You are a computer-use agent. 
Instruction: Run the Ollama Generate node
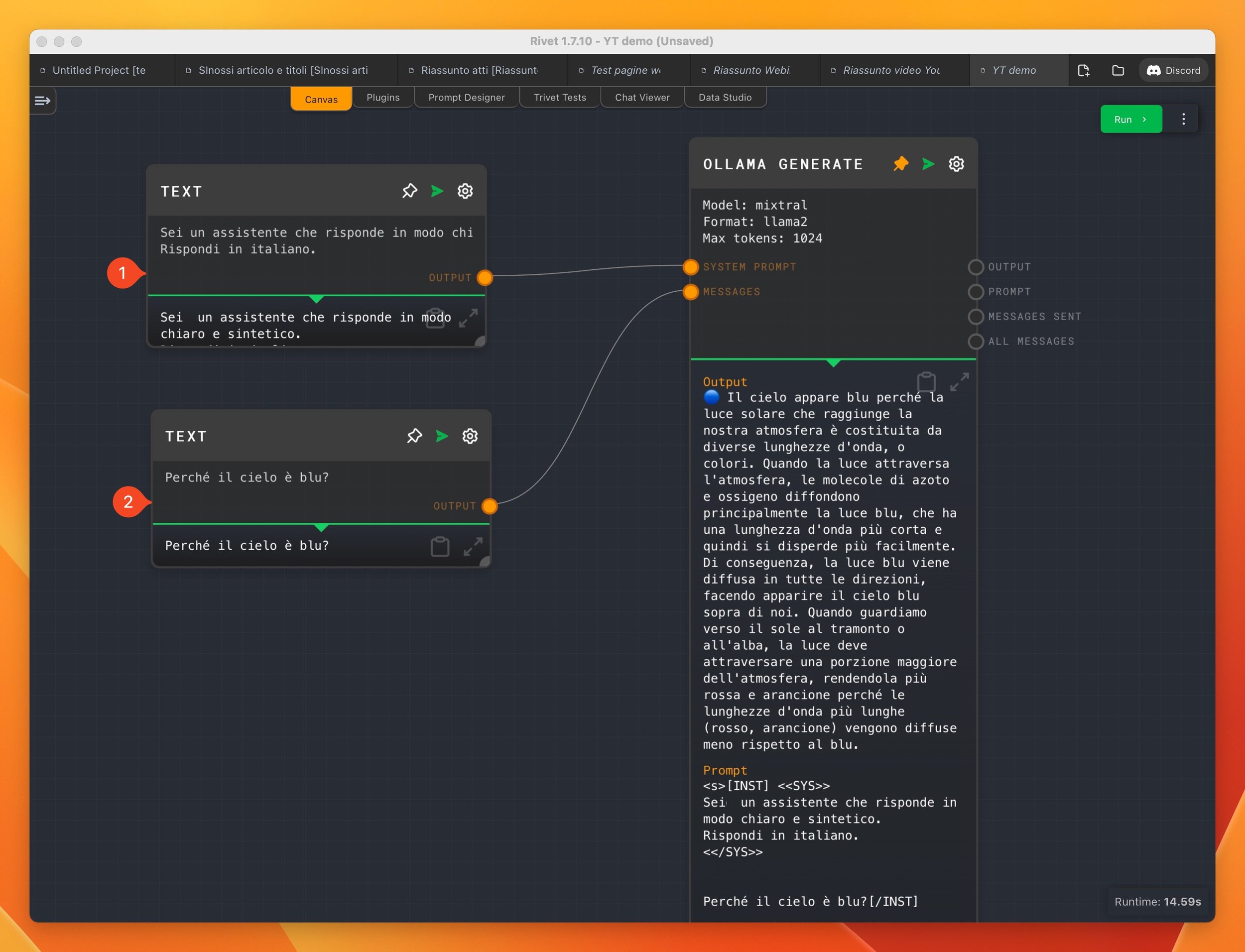pyautogui.click(x=928, y=164)
